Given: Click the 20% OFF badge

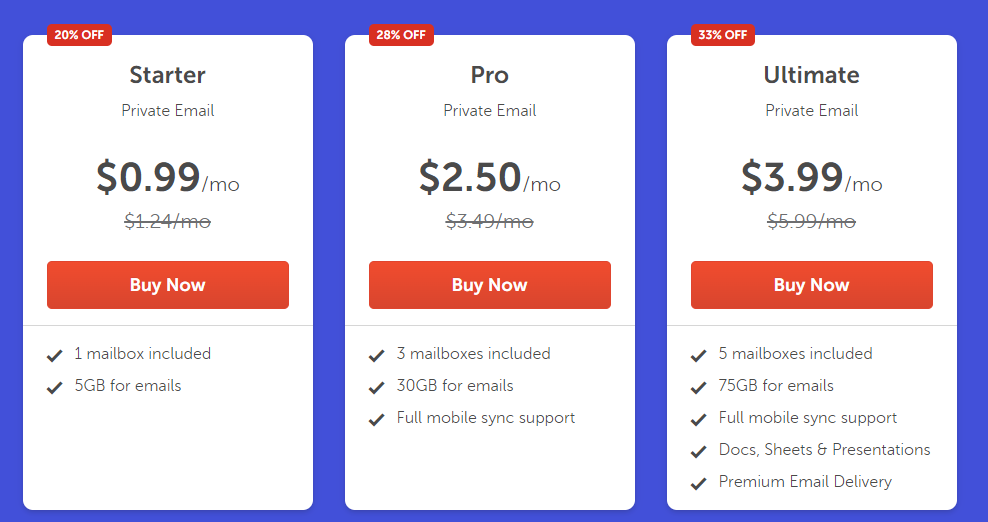Looking at the screenshot, I should click(x=79, y=35).
